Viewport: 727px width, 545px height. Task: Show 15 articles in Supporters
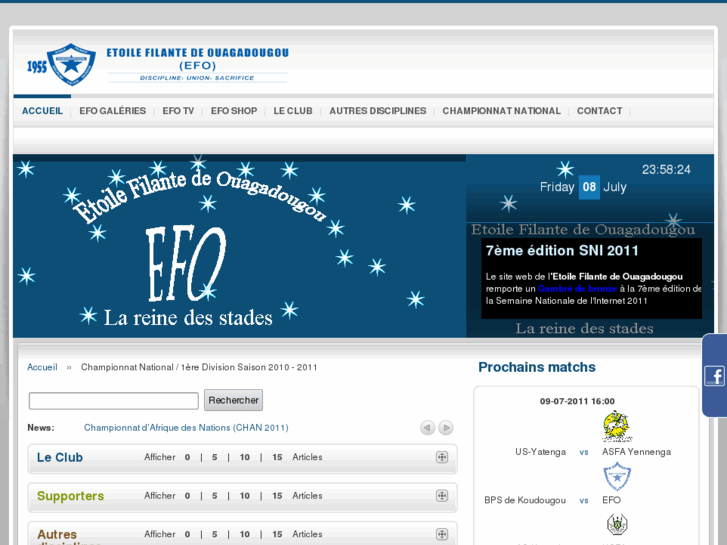point(277,496)
